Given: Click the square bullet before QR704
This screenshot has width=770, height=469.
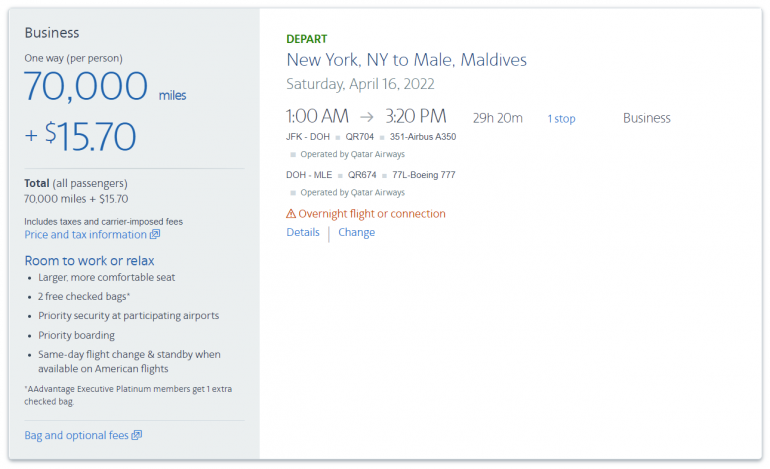Looking at the screenshot, I should point(338,137).
